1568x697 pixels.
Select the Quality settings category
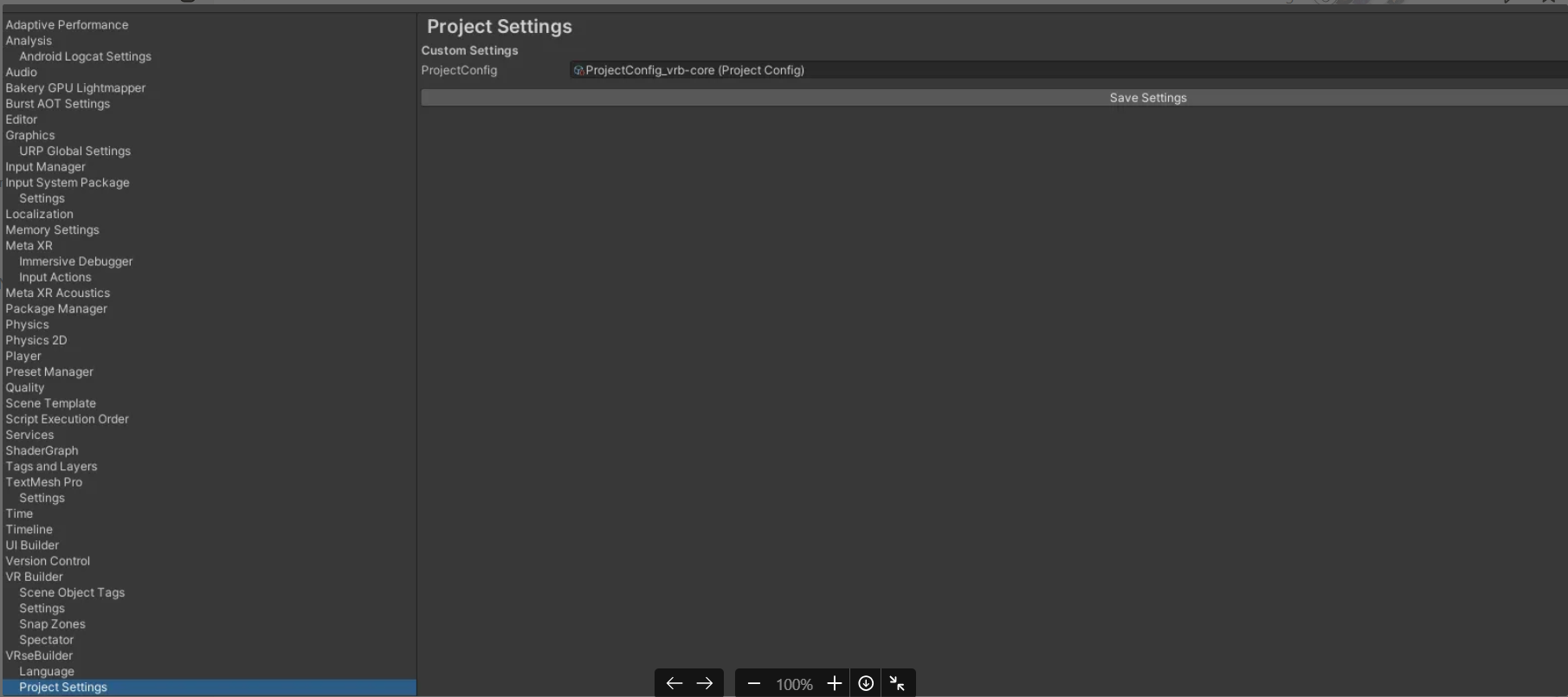(25, 388)
